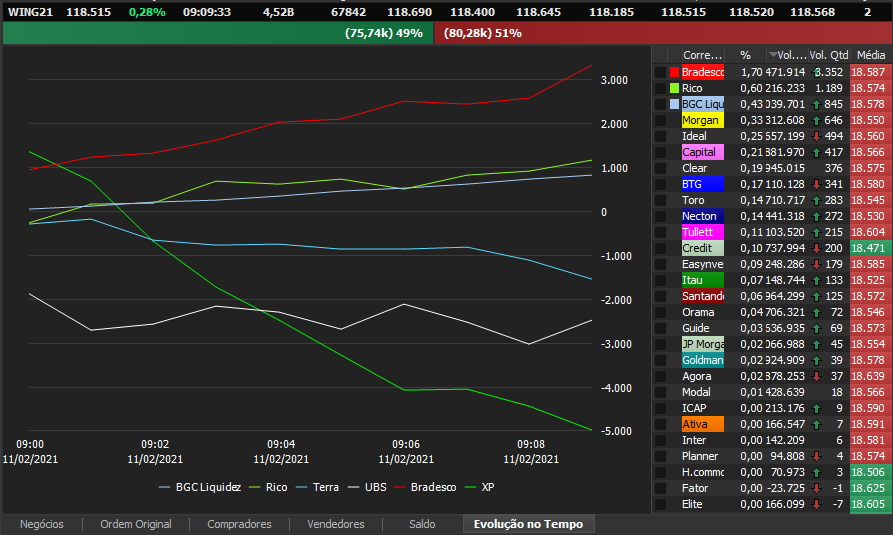Image resolution: width=893 pixels, height=535 pixels.
Task: Enable the checkbox for Modal row
Action: [660, 392]
